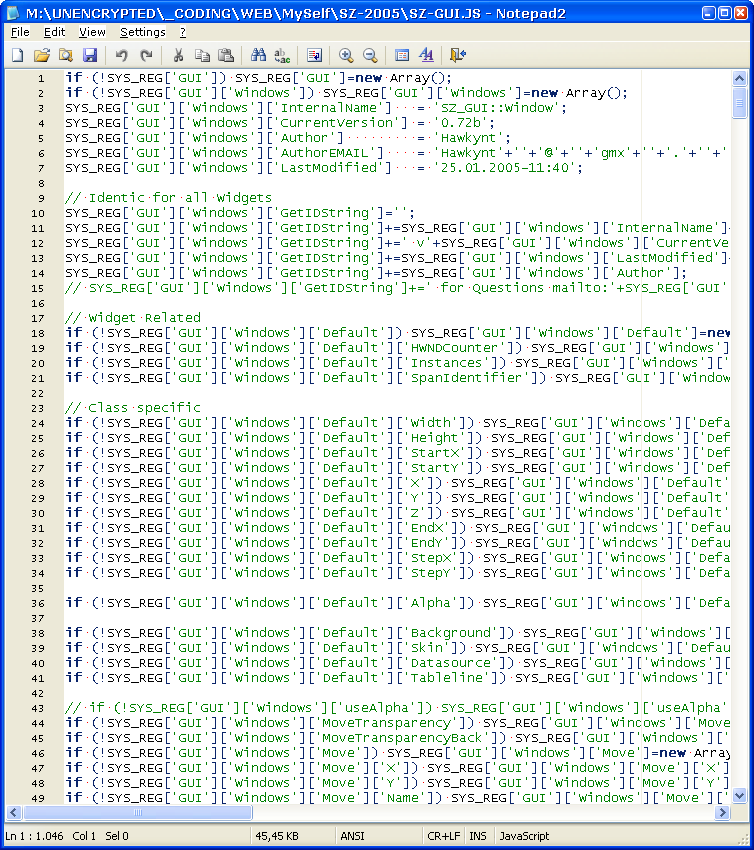Screen dimensions: 754x850
Task: Maximize the Notepad2 window
Action: pyautogui.click(x=725, y=13)
